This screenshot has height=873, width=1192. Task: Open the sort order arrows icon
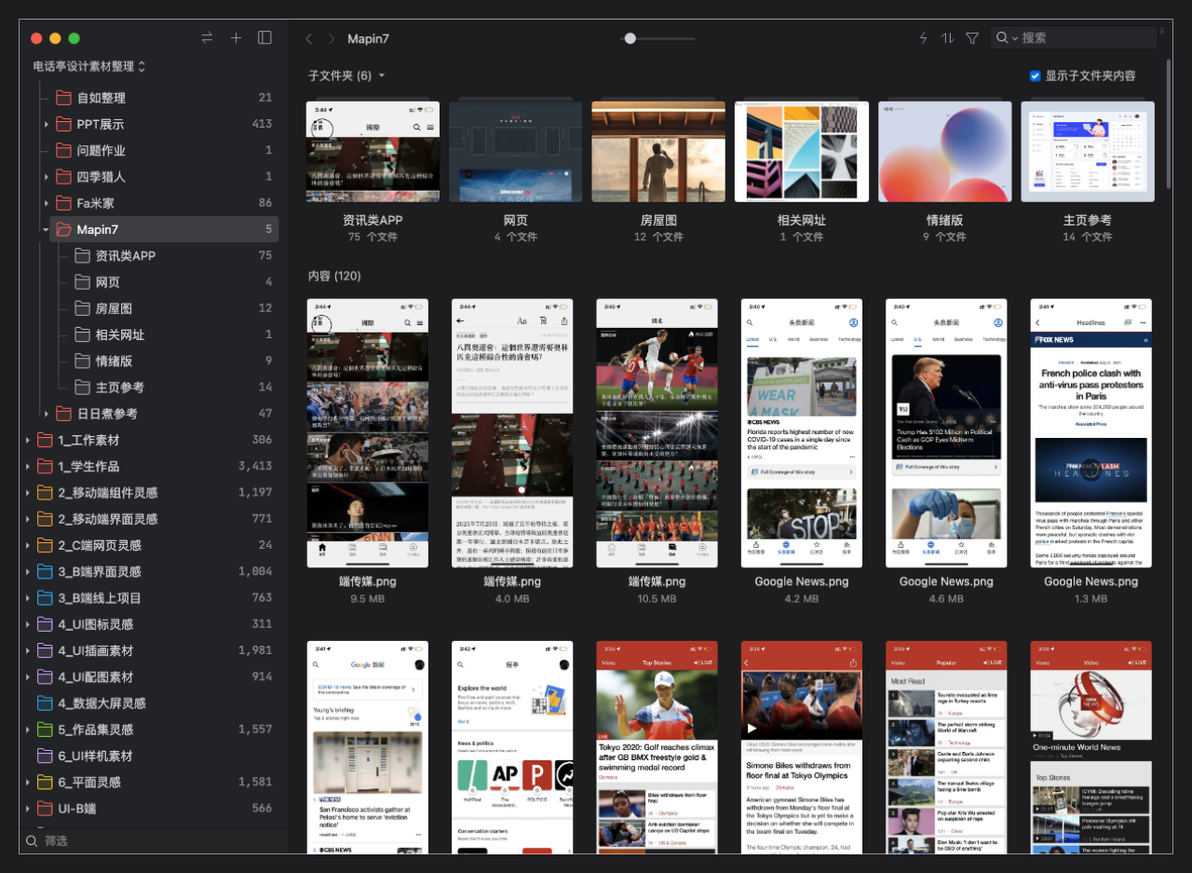(x=947, y=38)
